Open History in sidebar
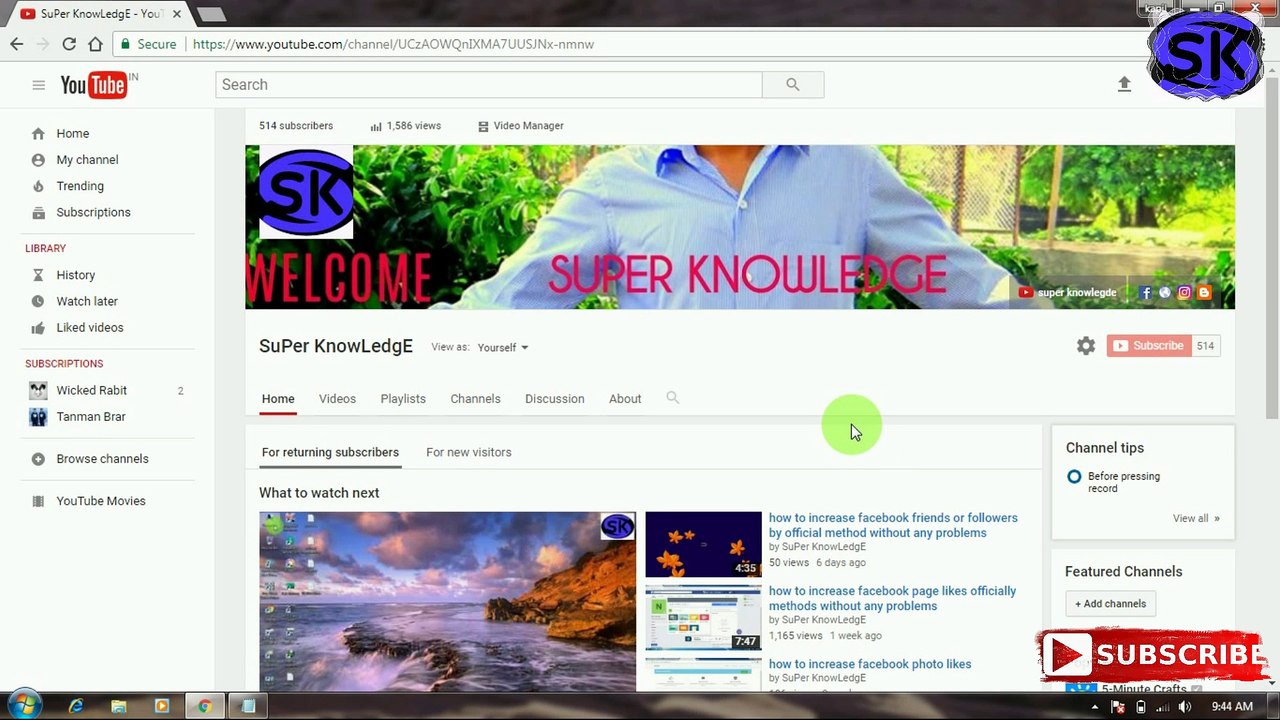The image size is (1280, 720). [75, 275]
